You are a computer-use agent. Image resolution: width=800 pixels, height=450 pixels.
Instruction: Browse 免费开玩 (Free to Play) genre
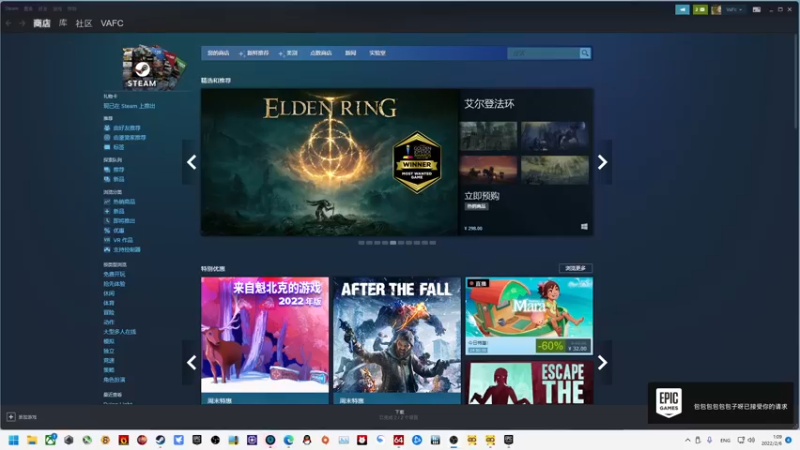(114, 274)
